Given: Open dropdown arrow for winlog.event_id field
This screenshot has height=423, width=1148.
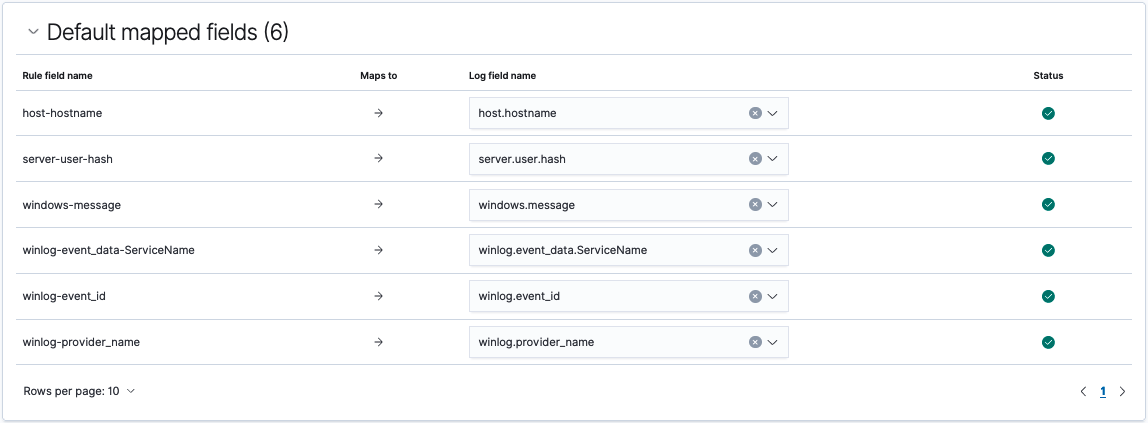Looking at the screenshot, I should click(773, 296).
